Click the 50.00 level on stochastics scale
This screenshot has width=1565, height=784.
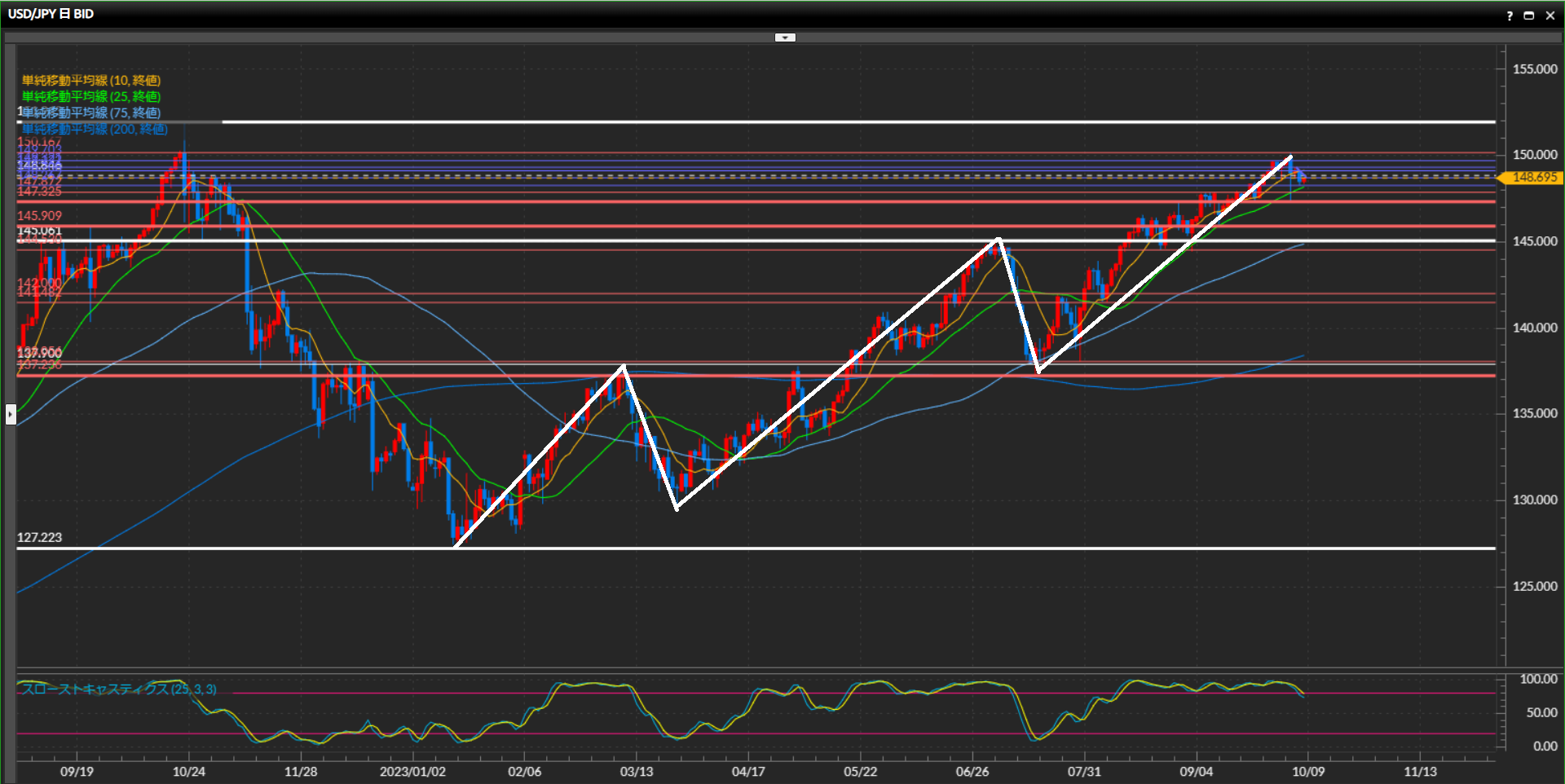click(x=1541, y=712)
